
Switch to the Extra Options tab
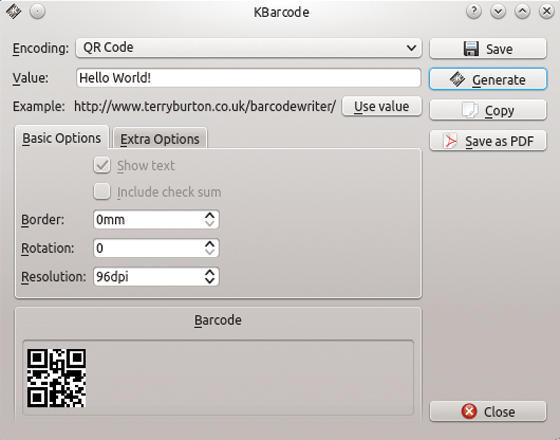coord(160,139)
